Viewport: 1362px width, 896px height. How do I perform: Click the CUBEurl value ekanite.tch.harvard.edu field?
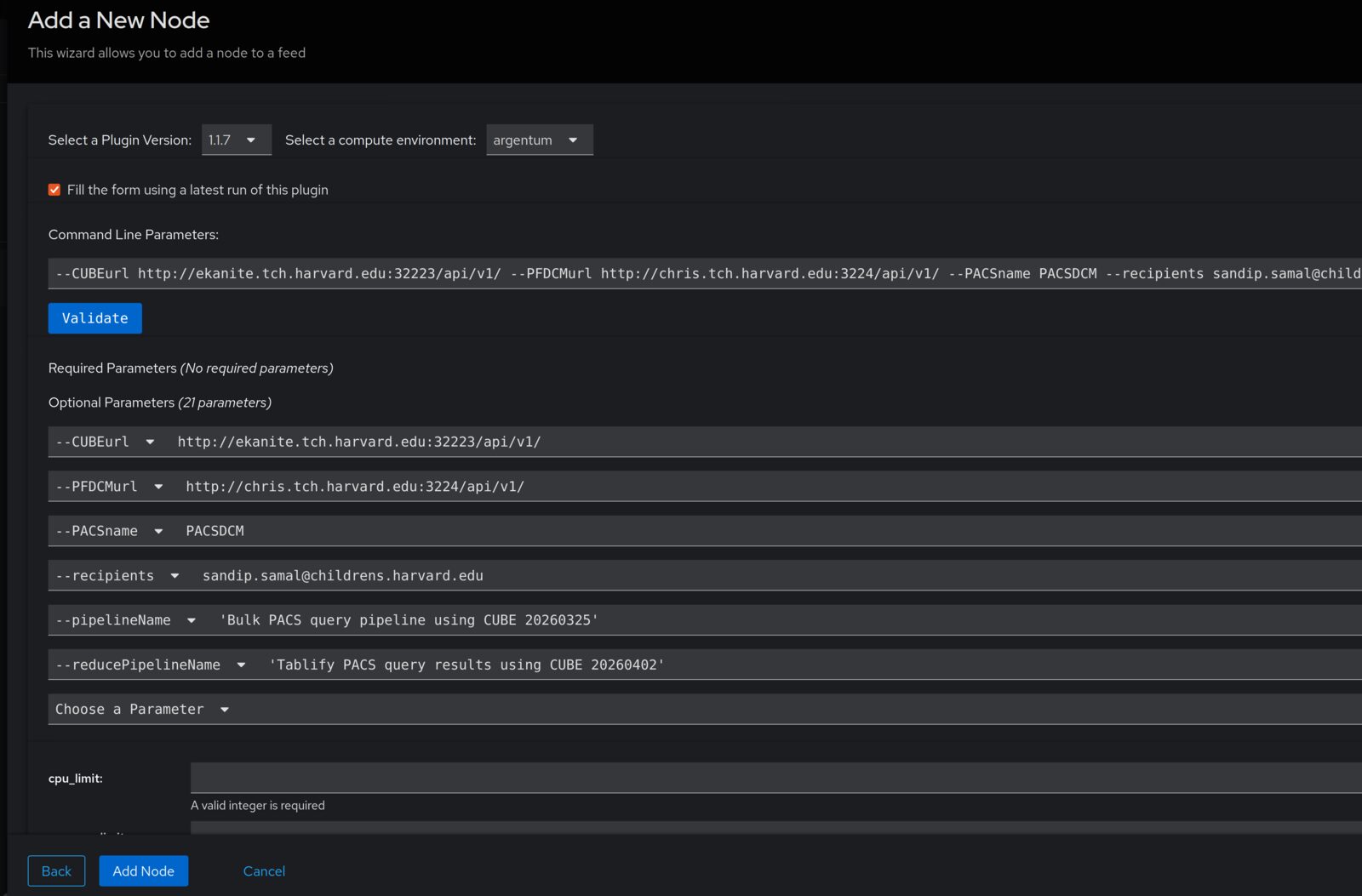pos(766,442)
